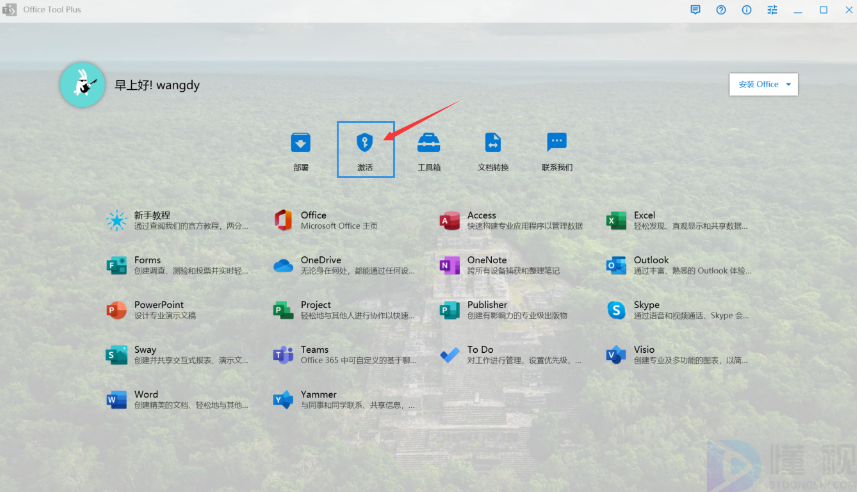Open the 部署 (Deploy) icon
Screen dimensions: 857x492
click(301, 143)
